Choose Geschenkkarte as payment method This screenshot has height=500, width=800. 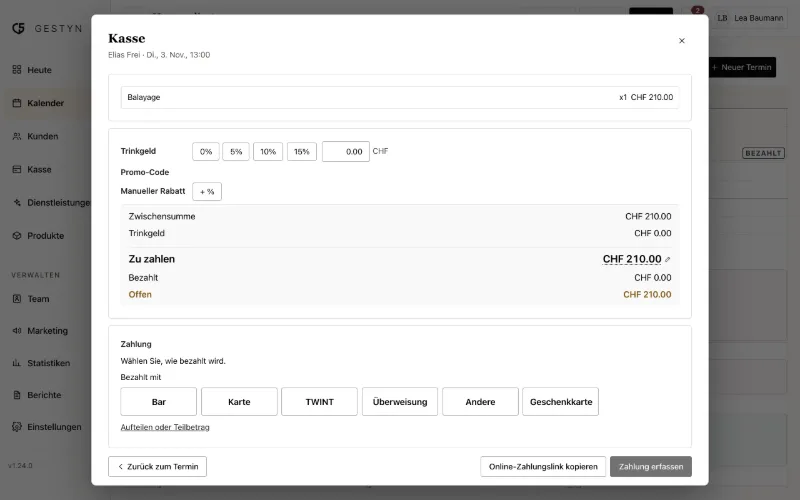tap(561, 402)
